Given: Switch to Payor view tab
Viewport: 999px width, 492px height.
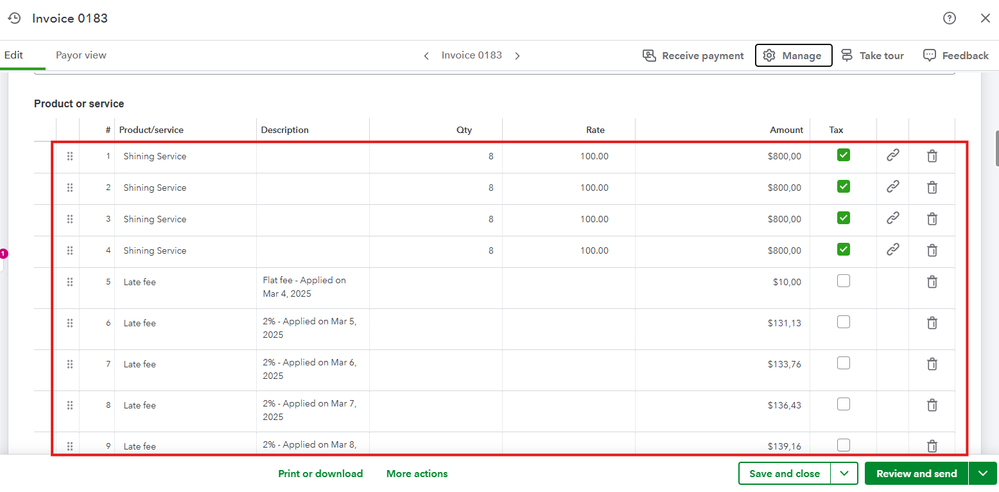Looking at the screenshot, I should [x=81, y=55].
